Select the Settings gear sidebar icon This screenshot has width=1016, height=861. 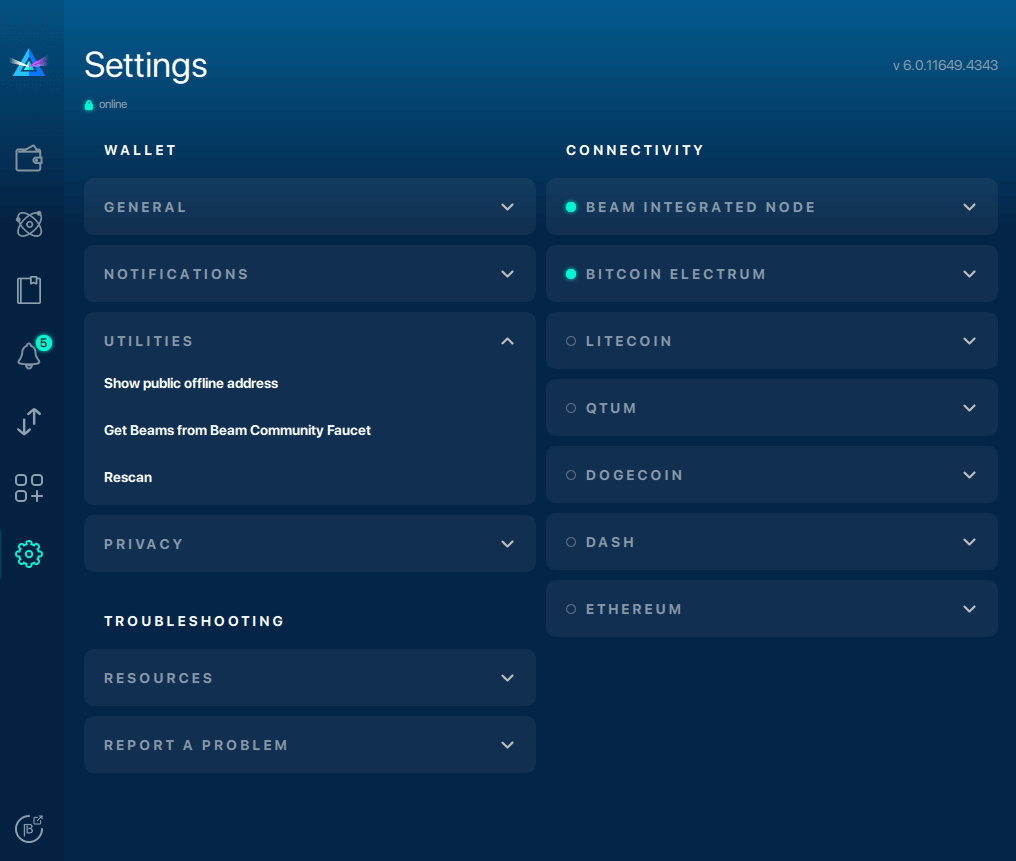pos(29,553)
